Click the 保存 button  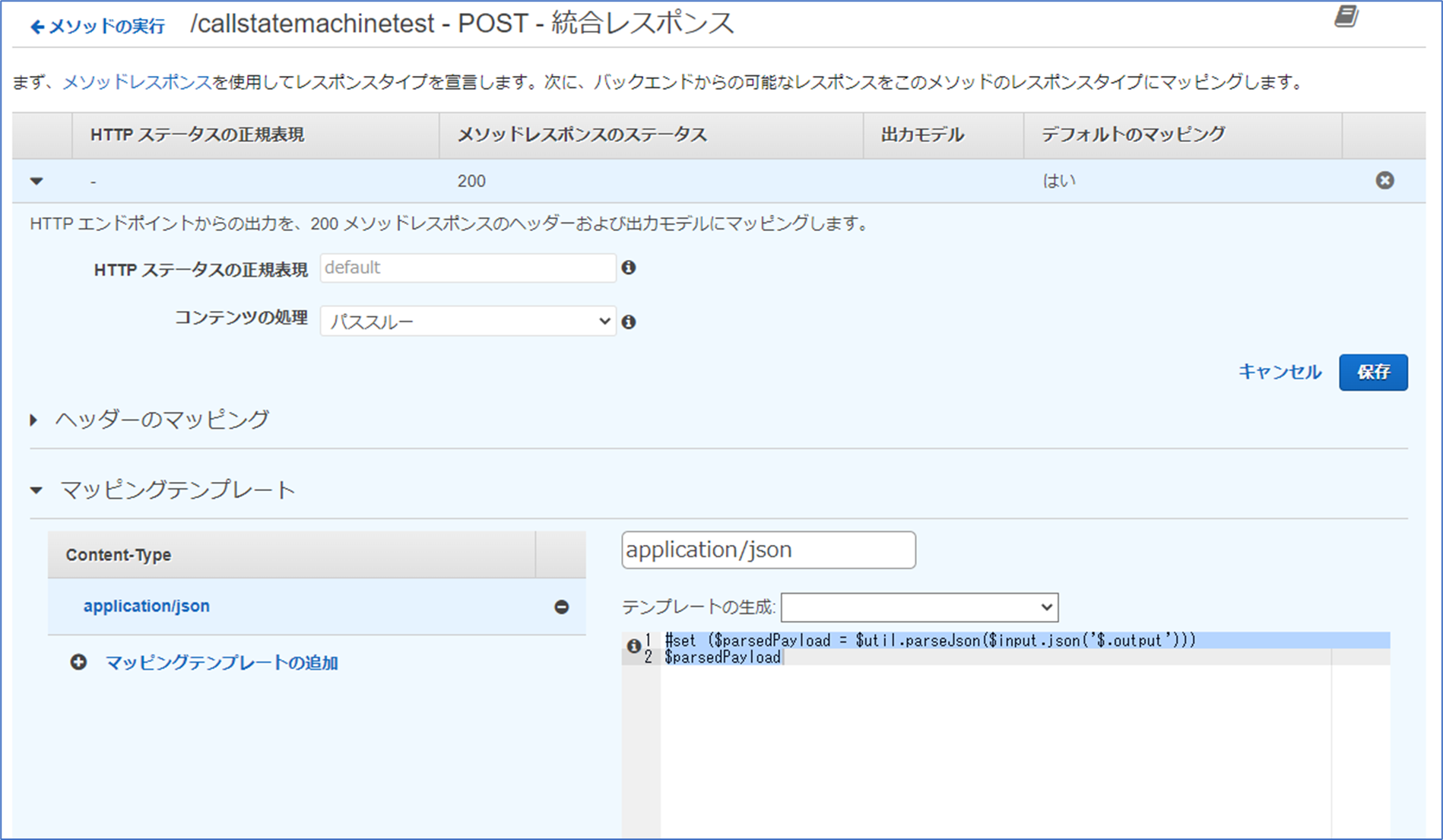tap(1373, 372)
